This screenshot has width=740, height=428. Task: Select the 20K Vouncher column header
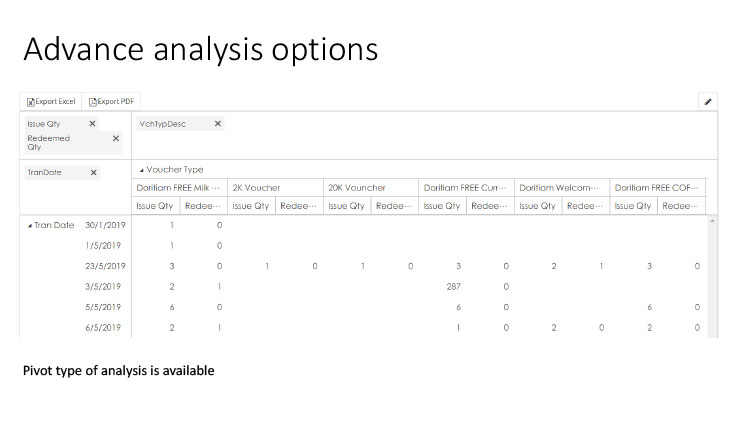coord(352,188)
